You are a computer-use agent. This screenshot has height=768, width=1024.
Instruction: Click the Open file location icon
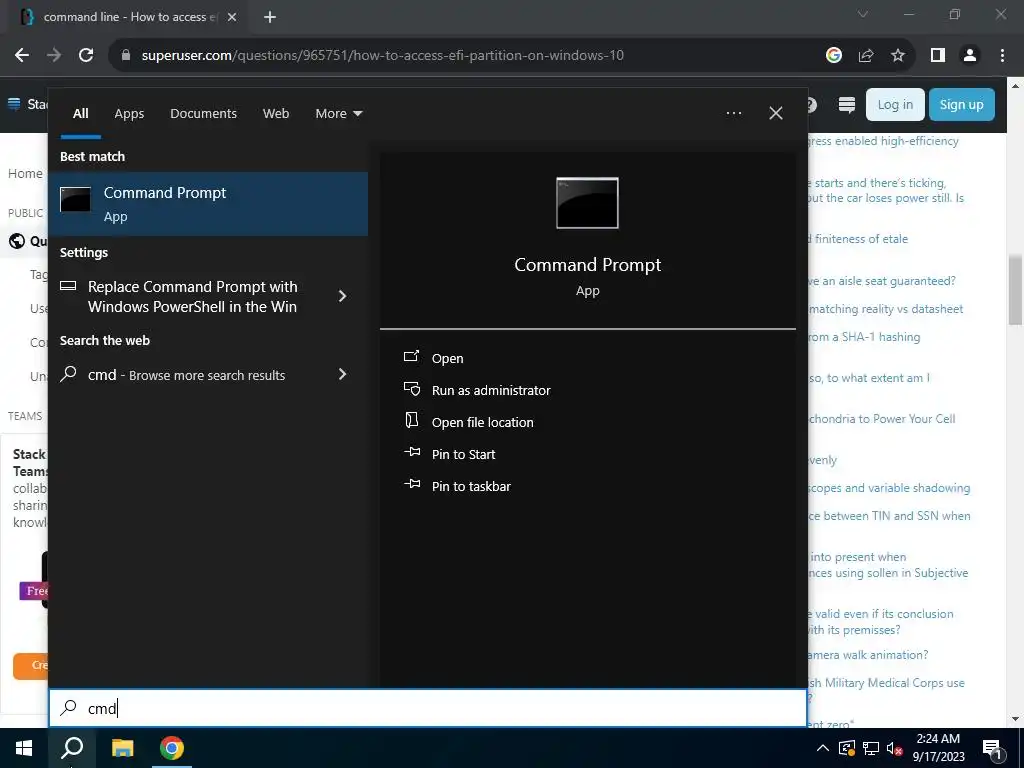coord(411,420)
